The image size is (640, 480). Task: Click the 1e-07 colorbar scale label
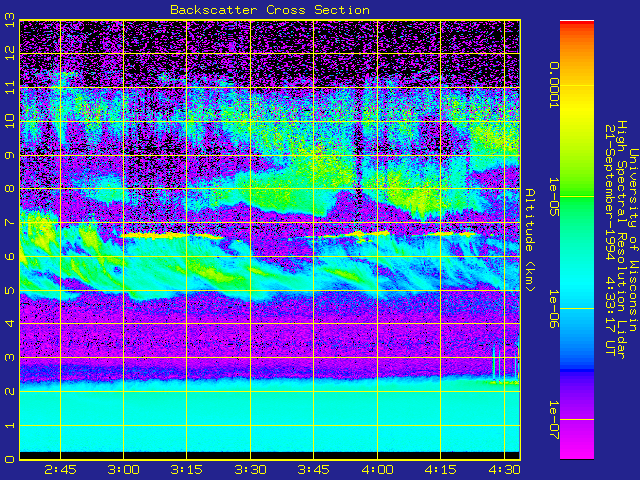(x=553, y=420)
